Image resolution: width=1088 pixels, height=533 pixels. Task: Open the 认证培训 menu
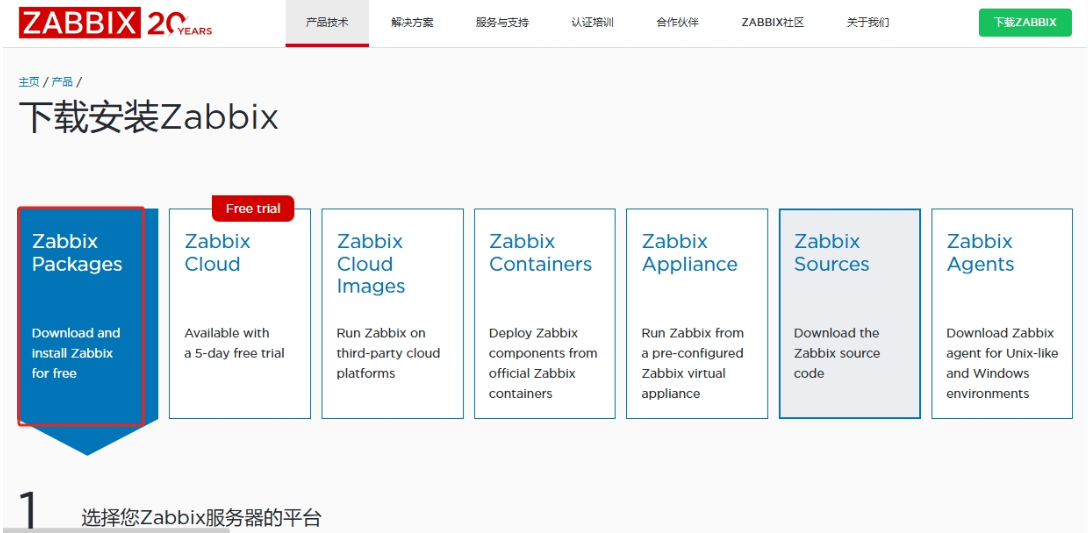[593, 23]
